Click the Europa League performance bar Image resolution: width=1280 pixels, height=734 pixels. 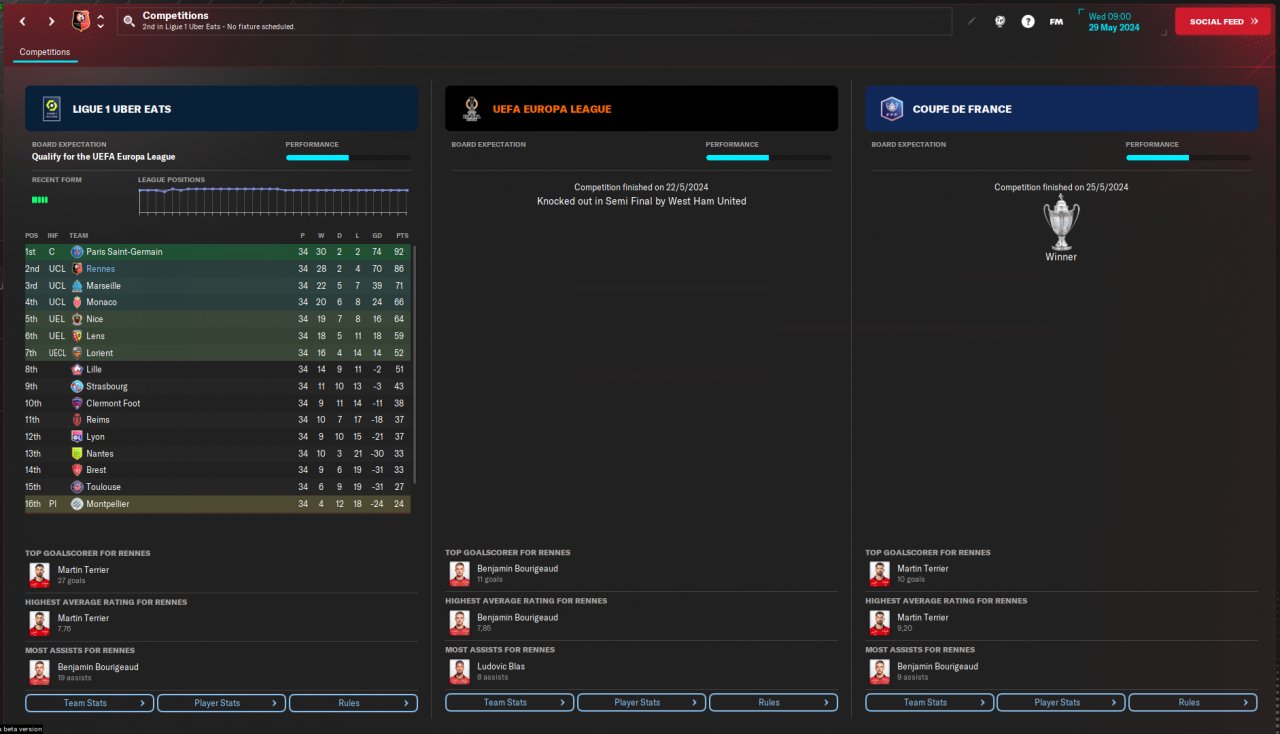coord(768,158)
